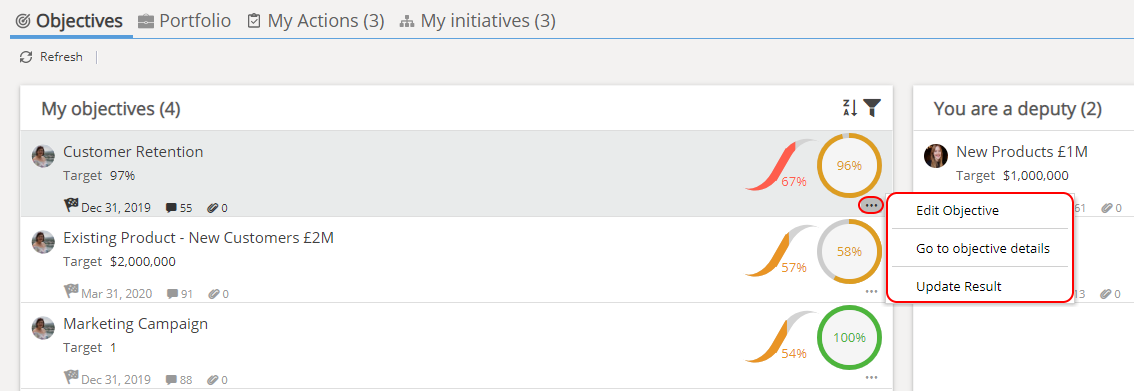Click the flag date icon for Marketing Campaign
This screenshot has width=1134, height=391.
[71, 378]
